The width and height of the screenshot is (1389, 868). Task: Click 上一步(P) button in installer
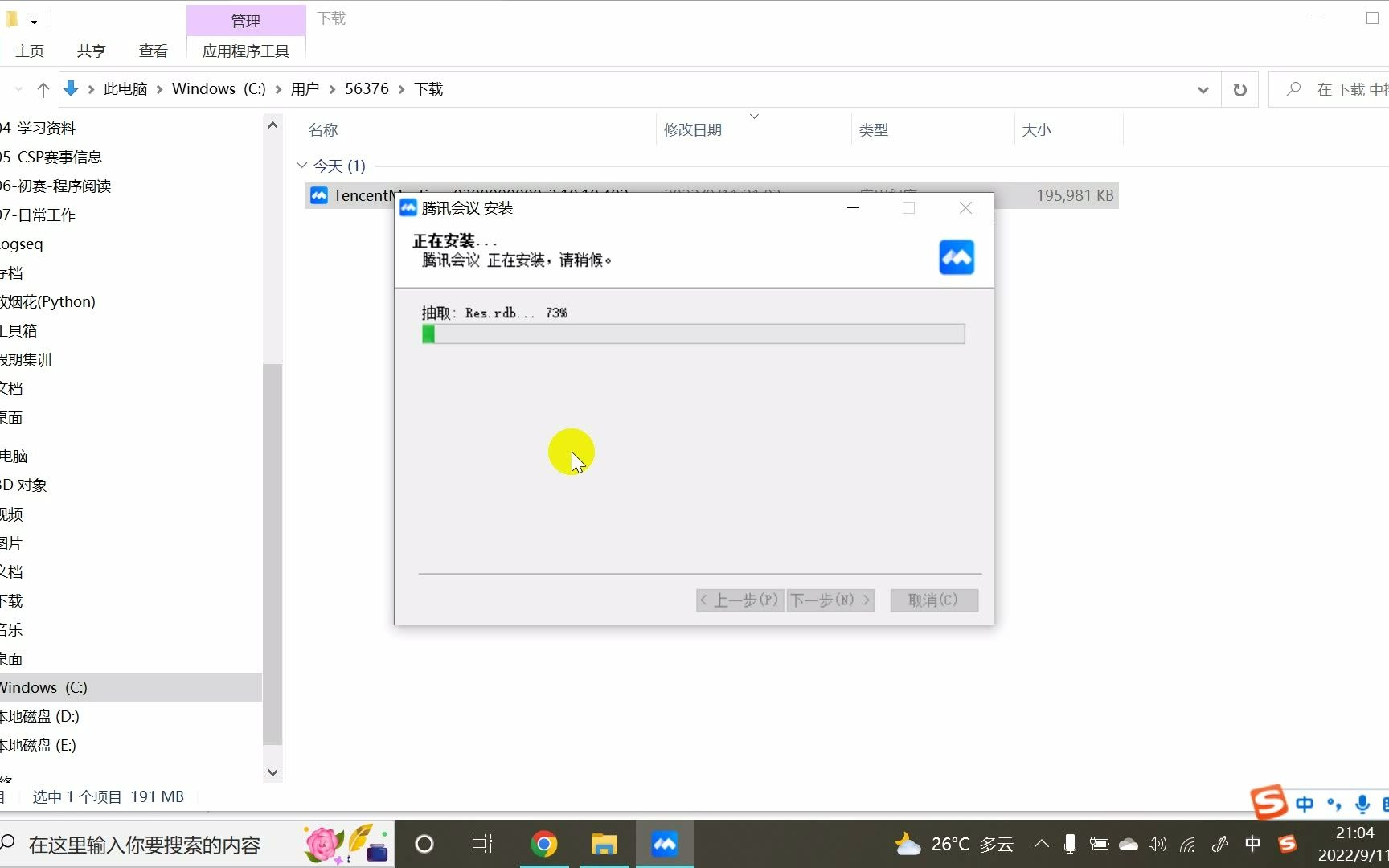click(740, 600)
